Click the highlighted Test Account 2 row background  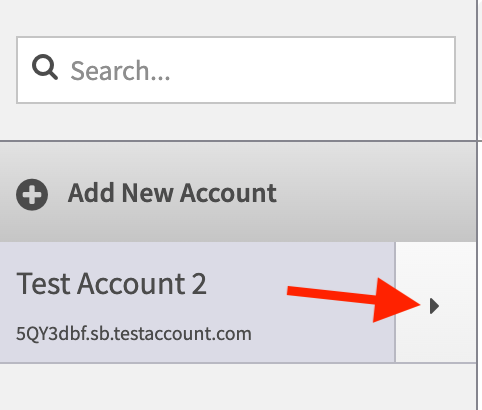197,302
